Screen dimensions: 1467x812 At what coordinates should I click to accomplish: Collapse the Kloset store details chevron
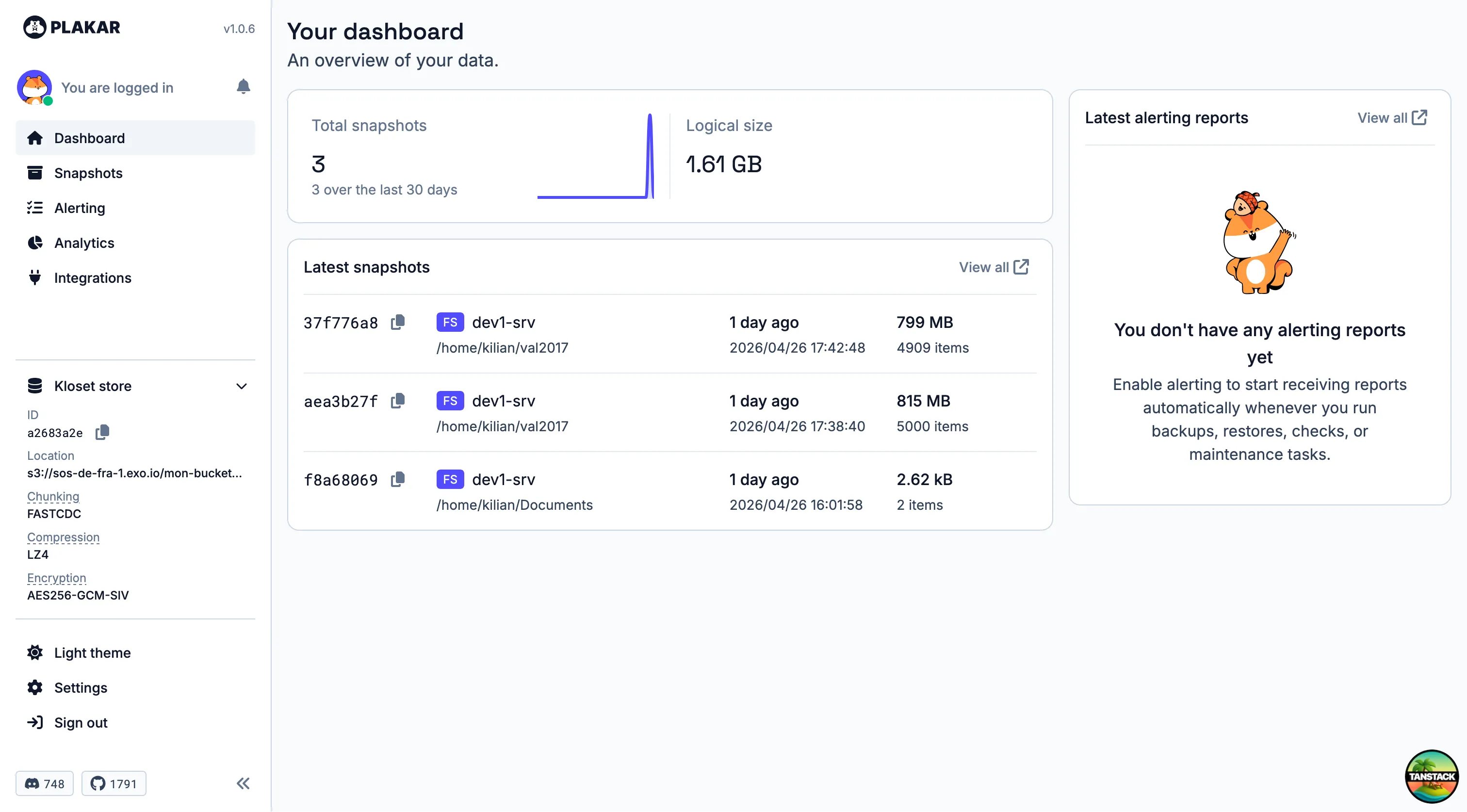(x=242, y=386)
